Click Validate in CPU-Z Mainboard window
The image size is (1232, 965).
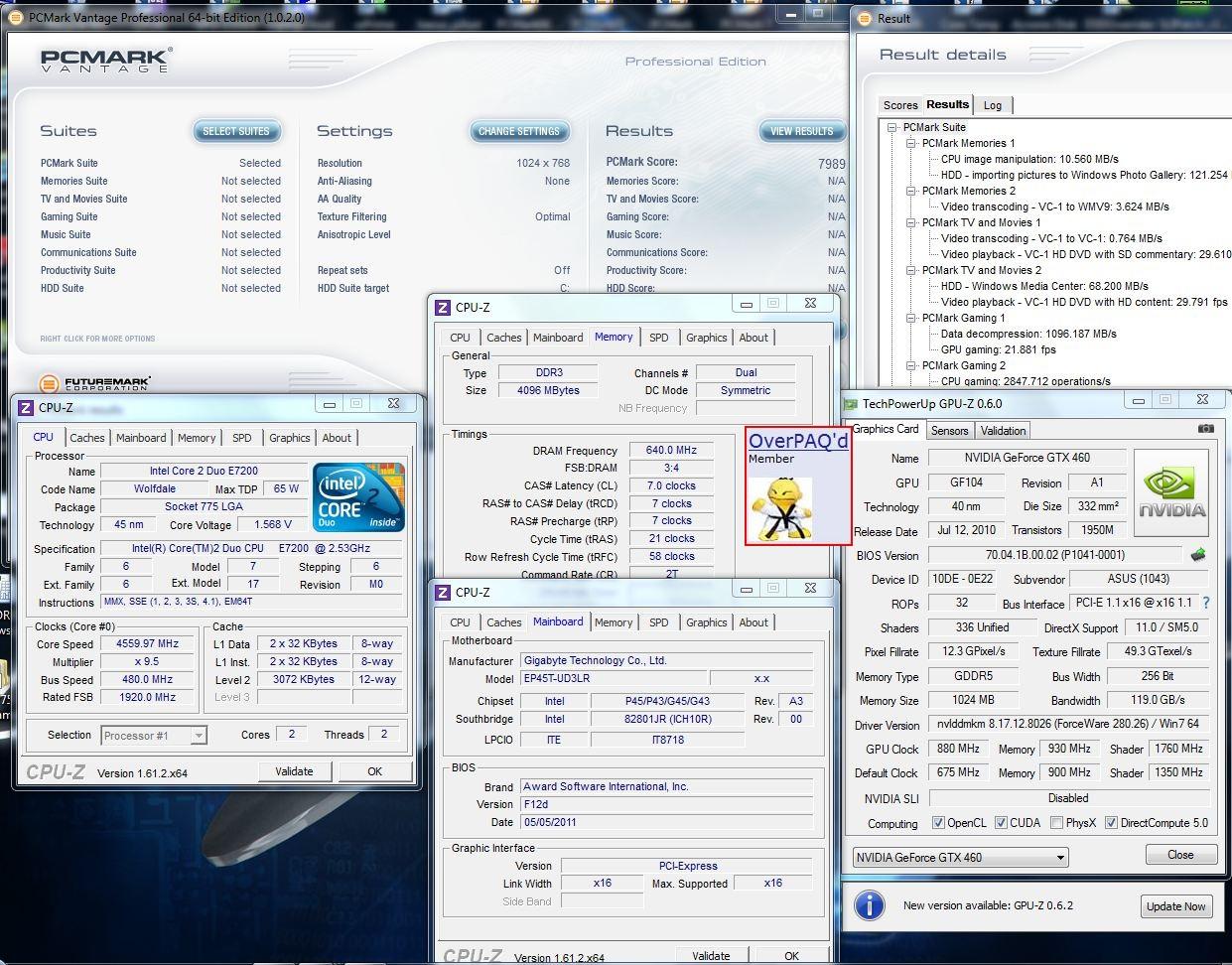tap(711, 956)
